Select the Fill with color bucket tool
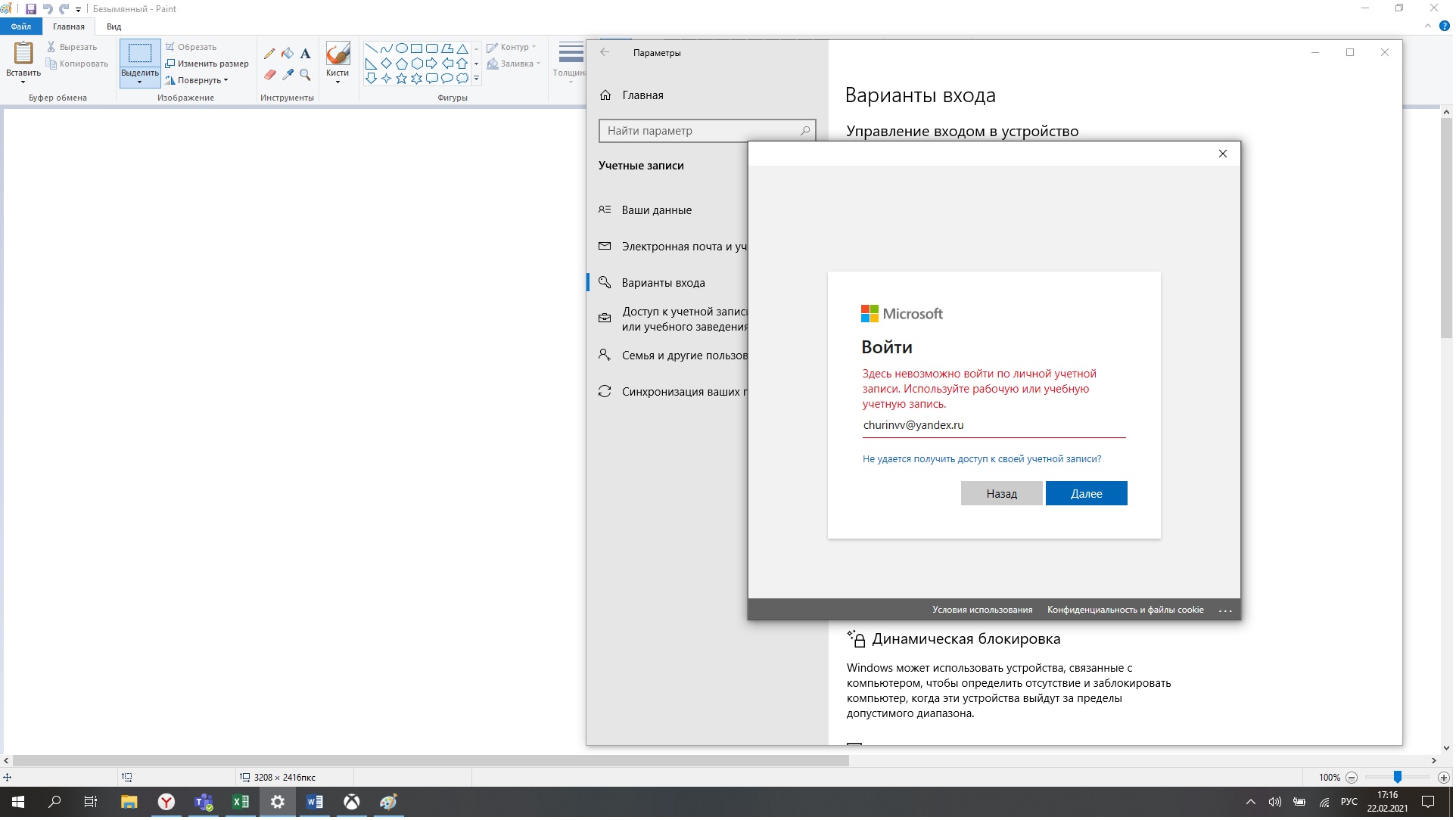The width and height of the screenshot is (1456, 820). (x=288, y=54)
